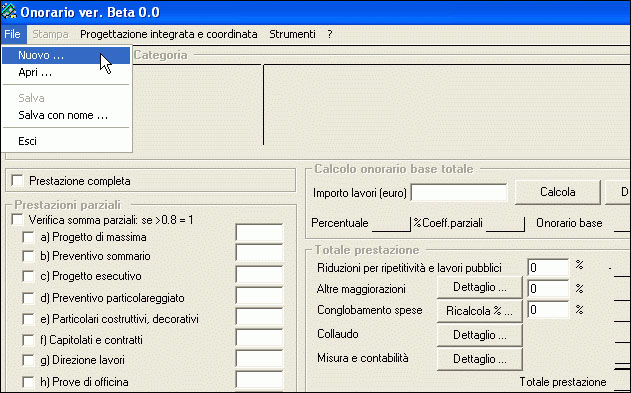Click the Totale prestazione label at bottom
This screenshot has width=631, height=393.
coord(563,382)
